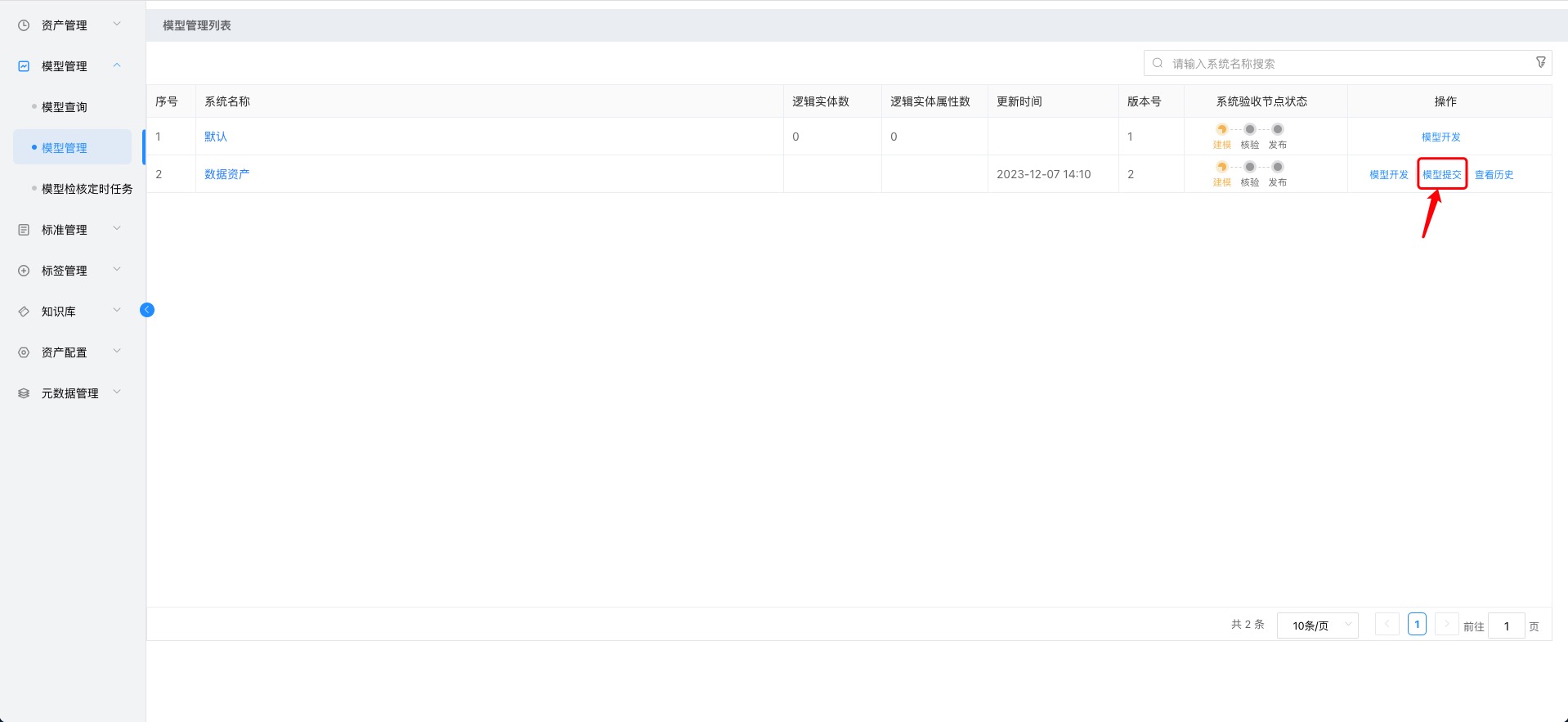Expand the 元数据管理 menu chevron
The width and height of the screenshot is (1568, 722).
coord(117,392)
